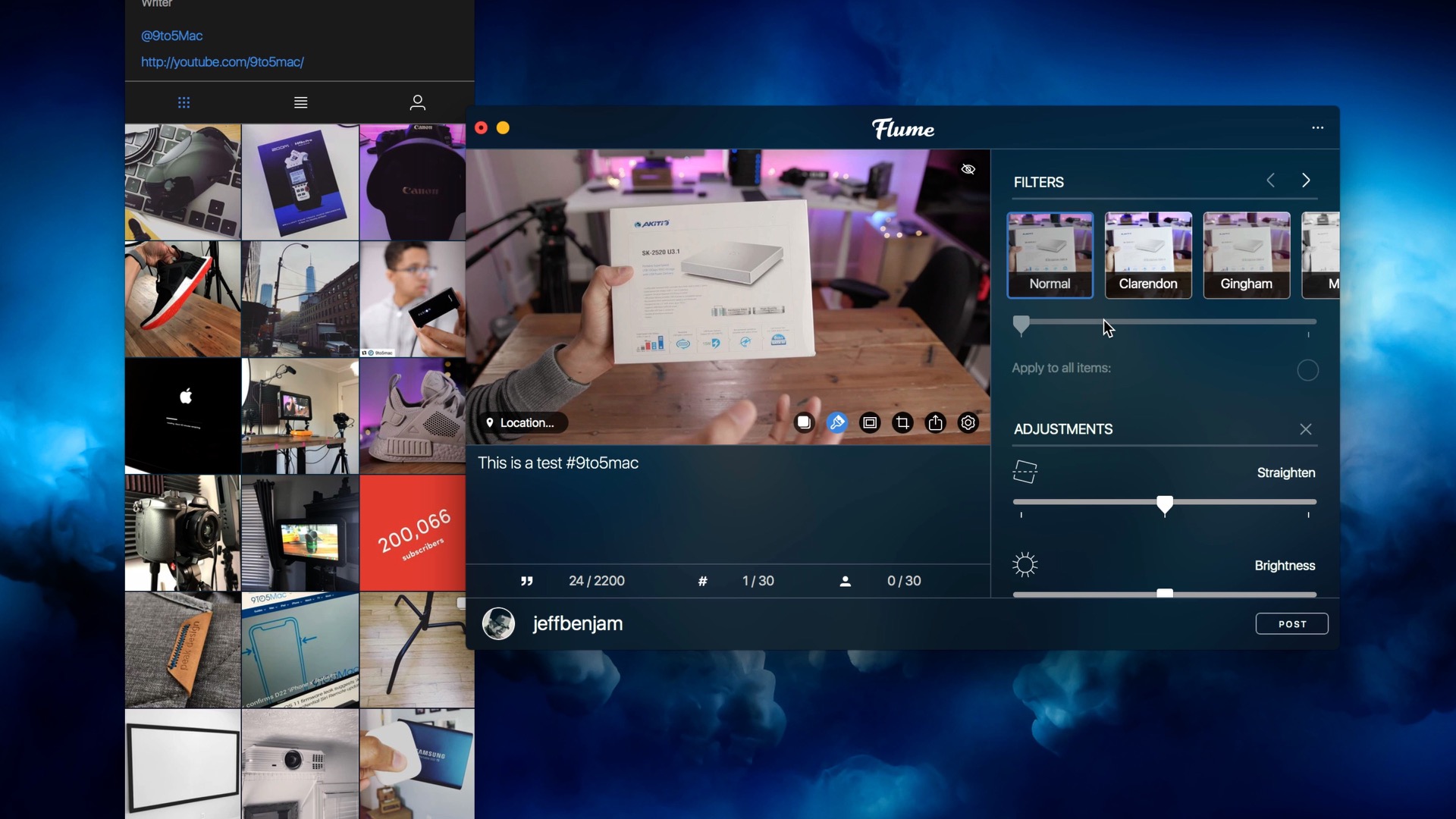Viewport: 1456px width, 819px height.
Task: Click the share export icon
Action: (x=935, y=422)
